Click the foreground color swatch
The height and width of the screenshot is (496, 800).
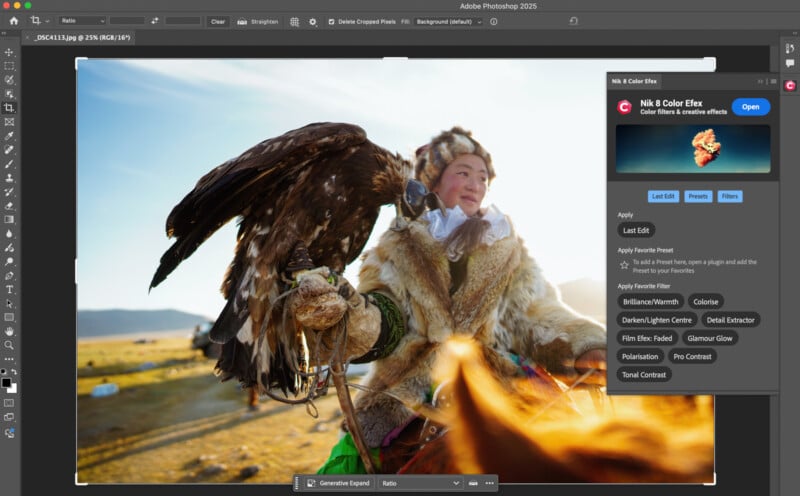[6, 381]
